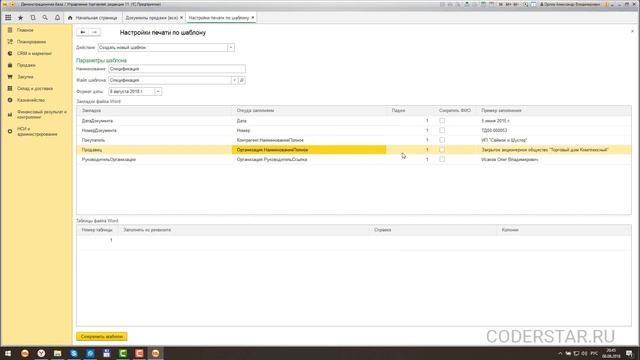Click the Действие field value
Viewport: 640px width, 360px height.
(162, 48)
